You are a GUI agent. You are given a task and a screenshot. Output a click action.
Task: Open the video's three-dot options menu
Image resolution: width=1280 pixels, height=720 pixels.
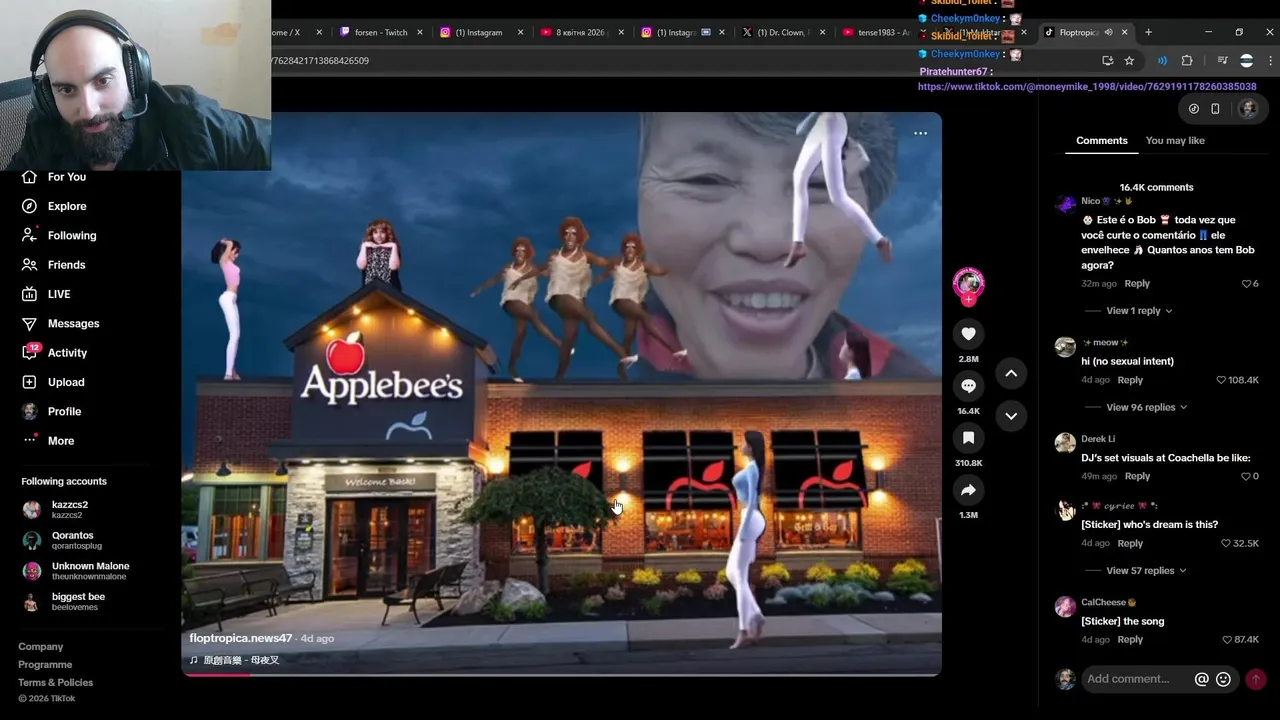[920, 133]
